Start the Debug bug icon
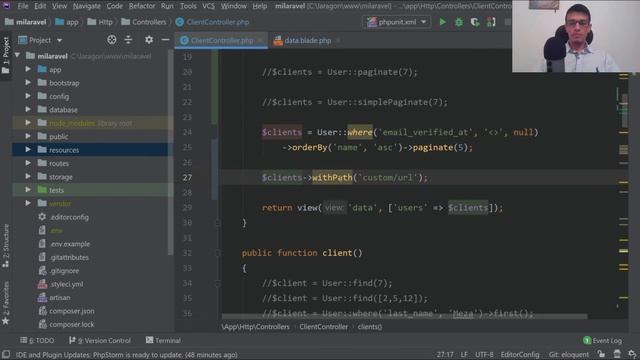 [x=459, y=22]
